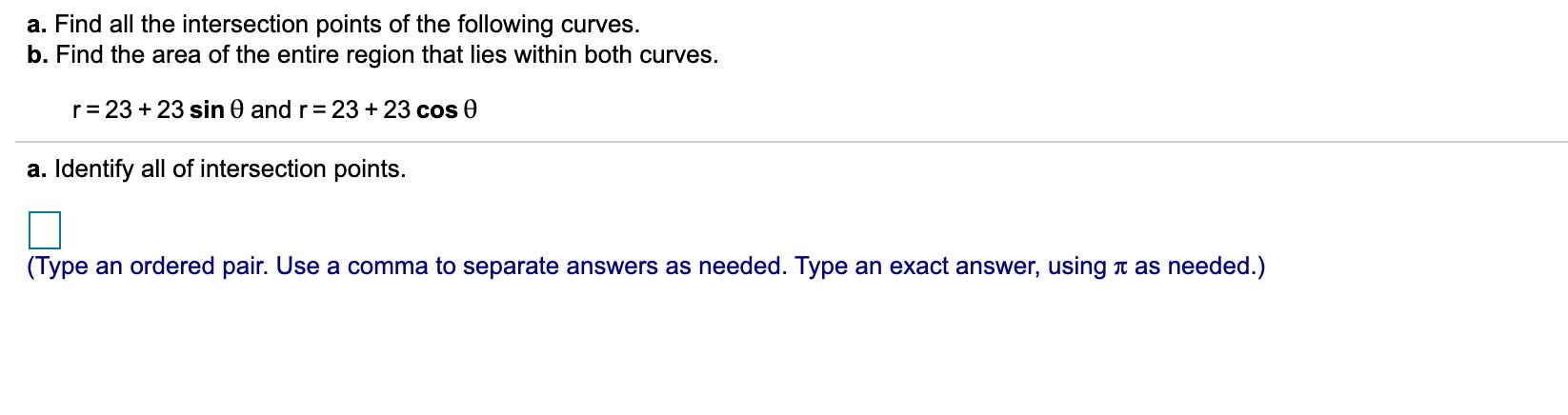Viewport: 1568px width, 415px height.
Task: Click the bold "a." label on the first line
Action: click(37, 24)
